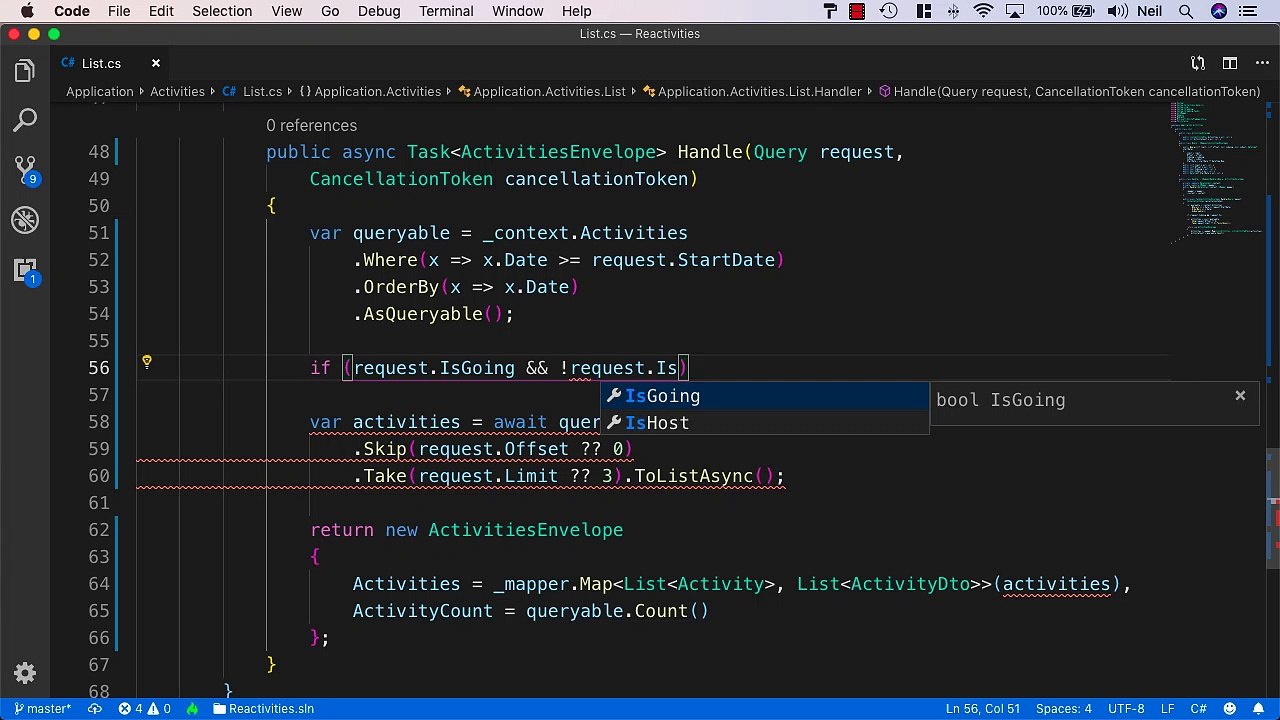
Task: Choose IsHost from the autocomplete suggestions
Action: [657, 423]
